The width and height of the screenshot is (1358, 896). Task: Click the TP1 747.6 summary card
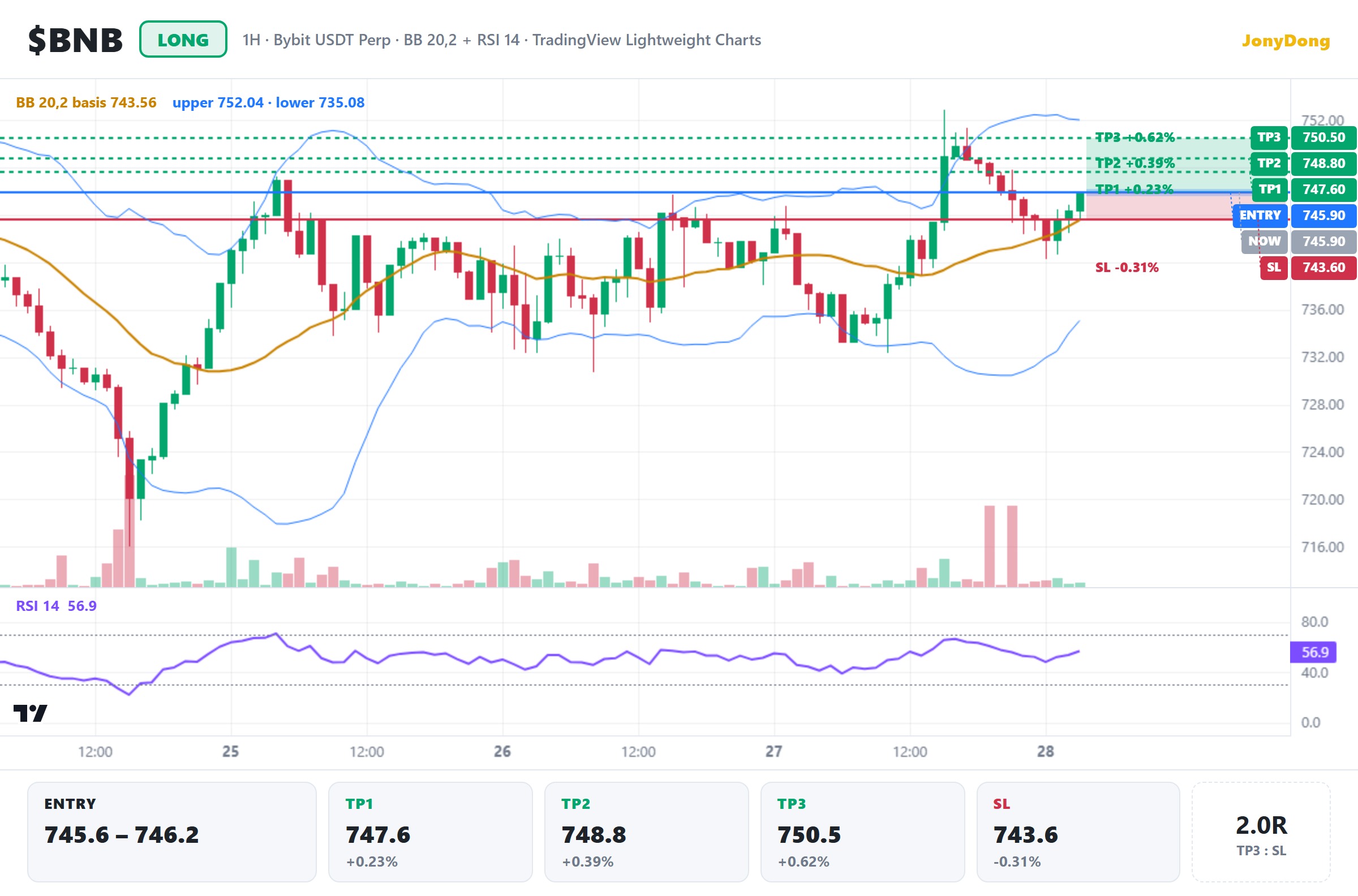(431, 832)
